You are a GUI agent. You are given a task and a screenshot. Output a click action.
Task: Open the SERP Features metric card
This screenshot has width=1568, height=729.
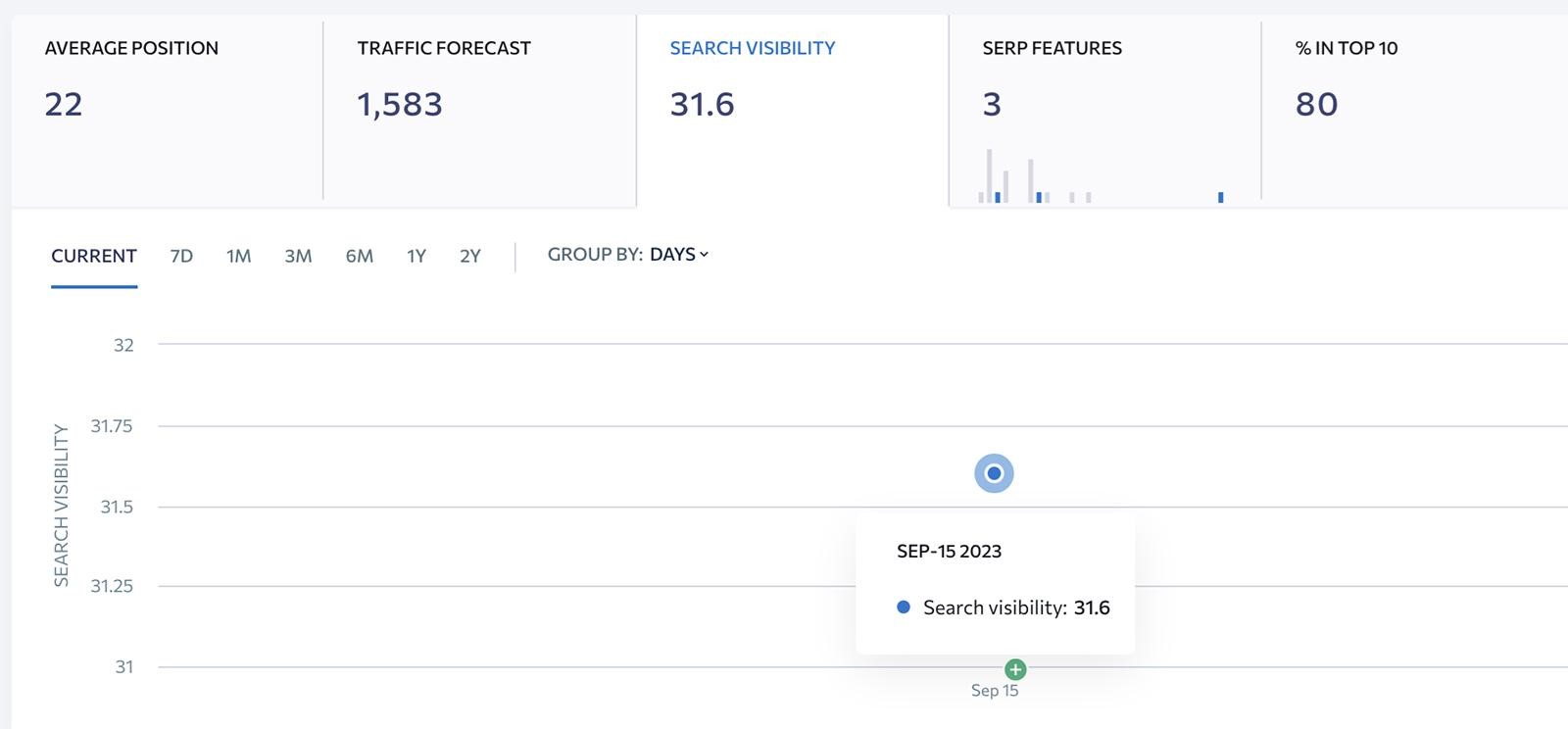pyautogui.click(x=1104, y=111)
